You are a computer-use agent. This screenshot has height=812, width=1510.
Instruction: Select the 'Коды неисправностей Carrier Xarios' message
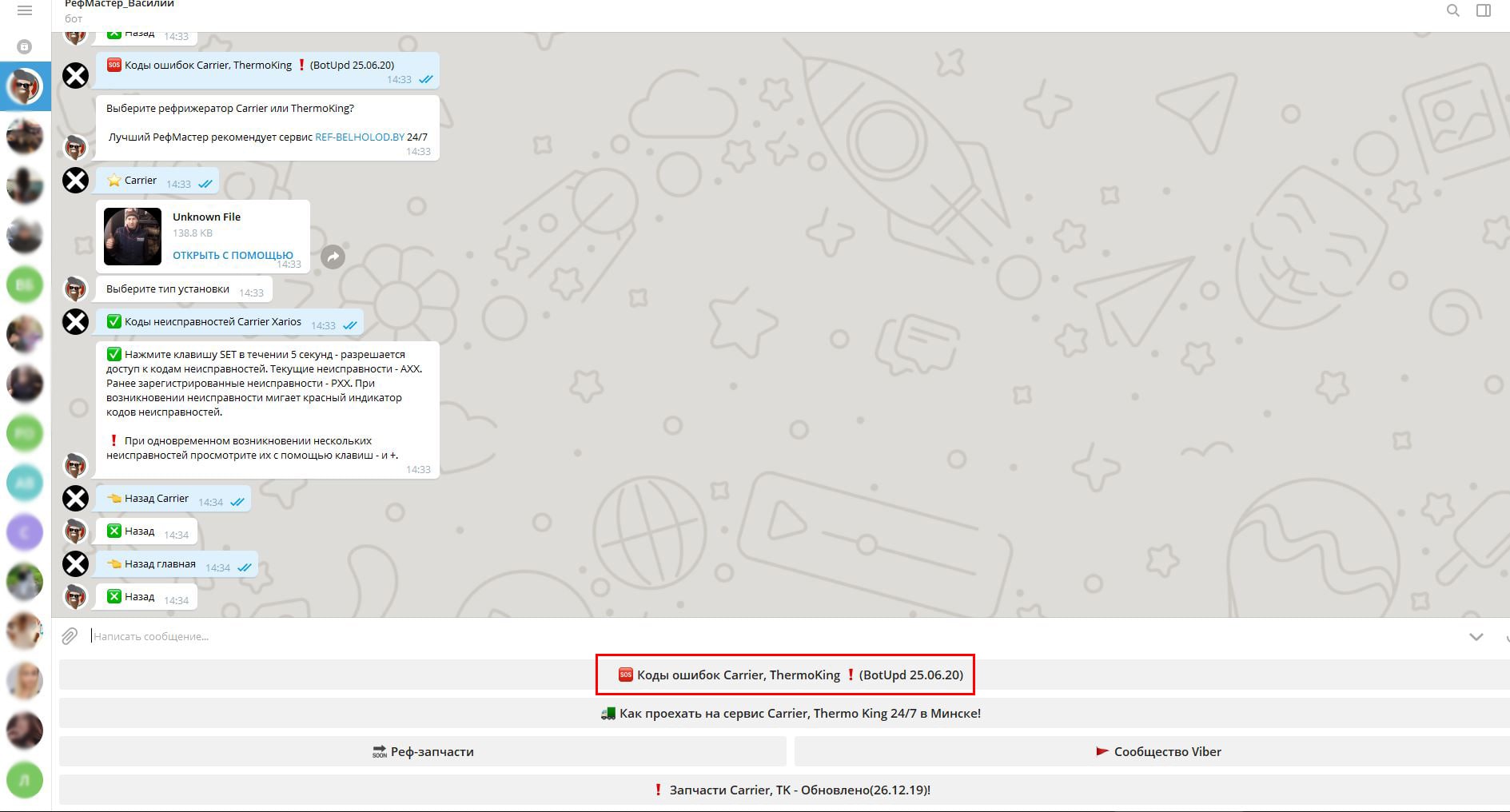tap(229, 322)
